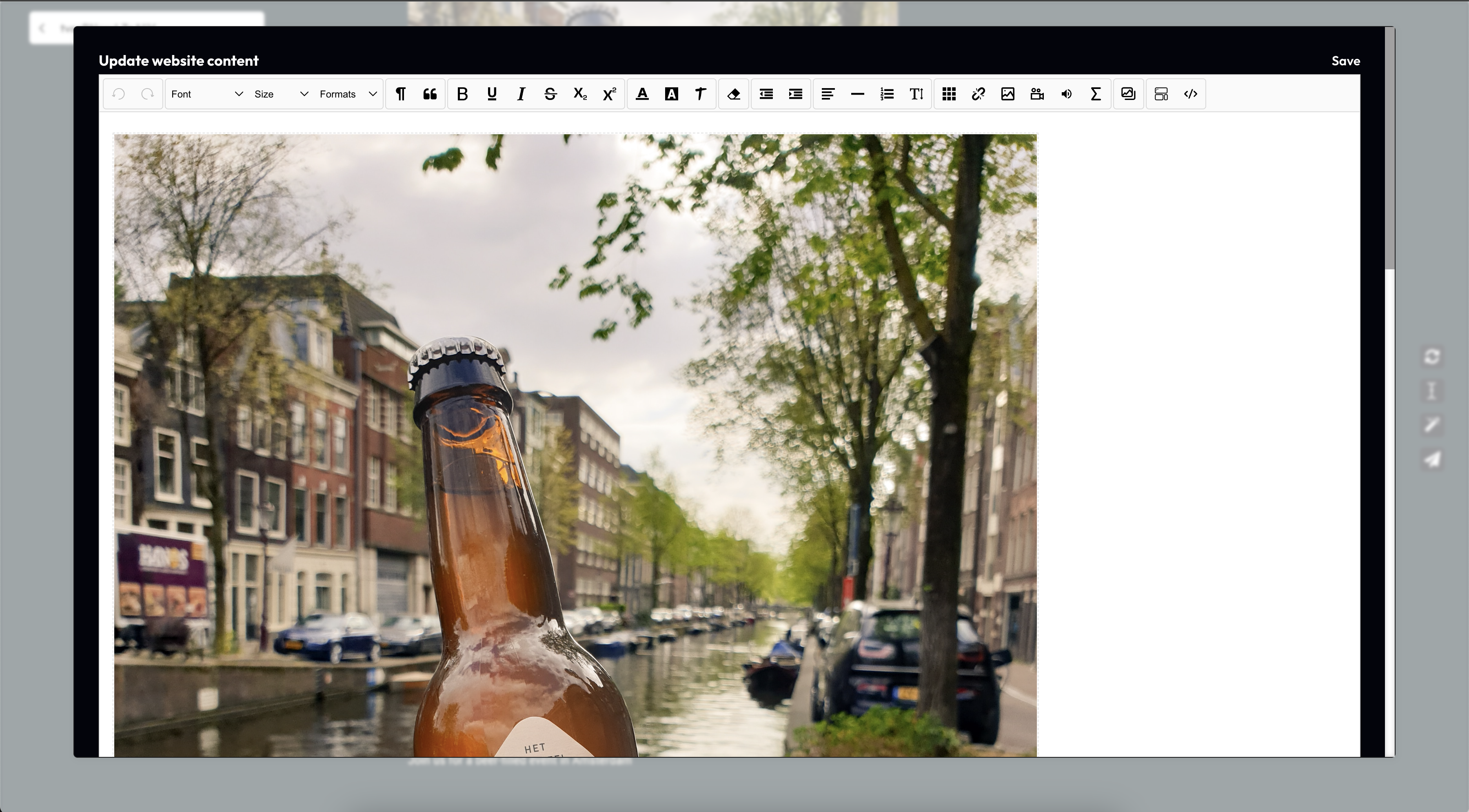This screenshot has width=1469, height=812.
Task: Toggle underline formatting
Action: point(492,94)
